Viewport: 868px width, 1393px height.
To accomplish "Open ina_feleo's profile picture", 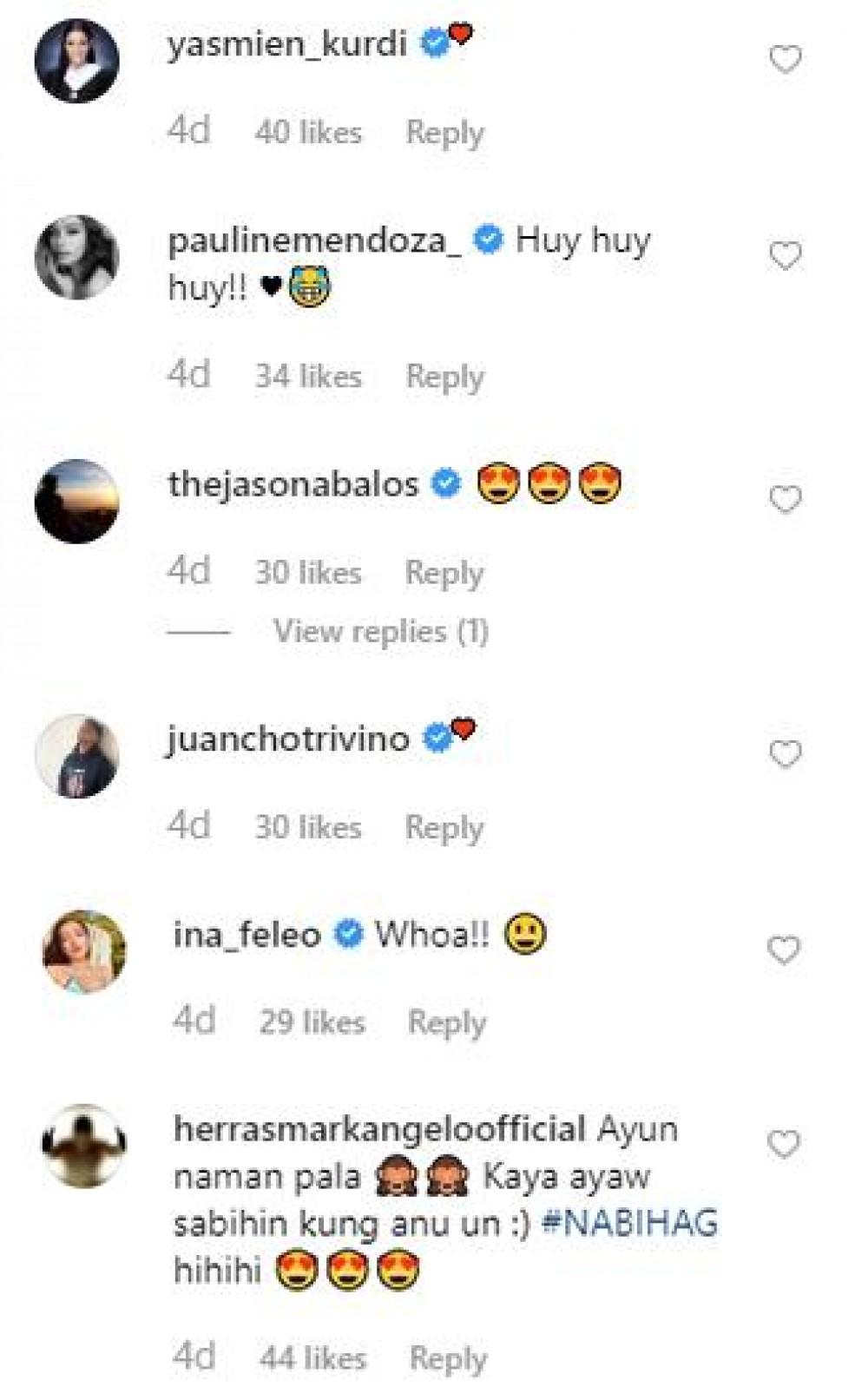I will [x=84, y=951].
